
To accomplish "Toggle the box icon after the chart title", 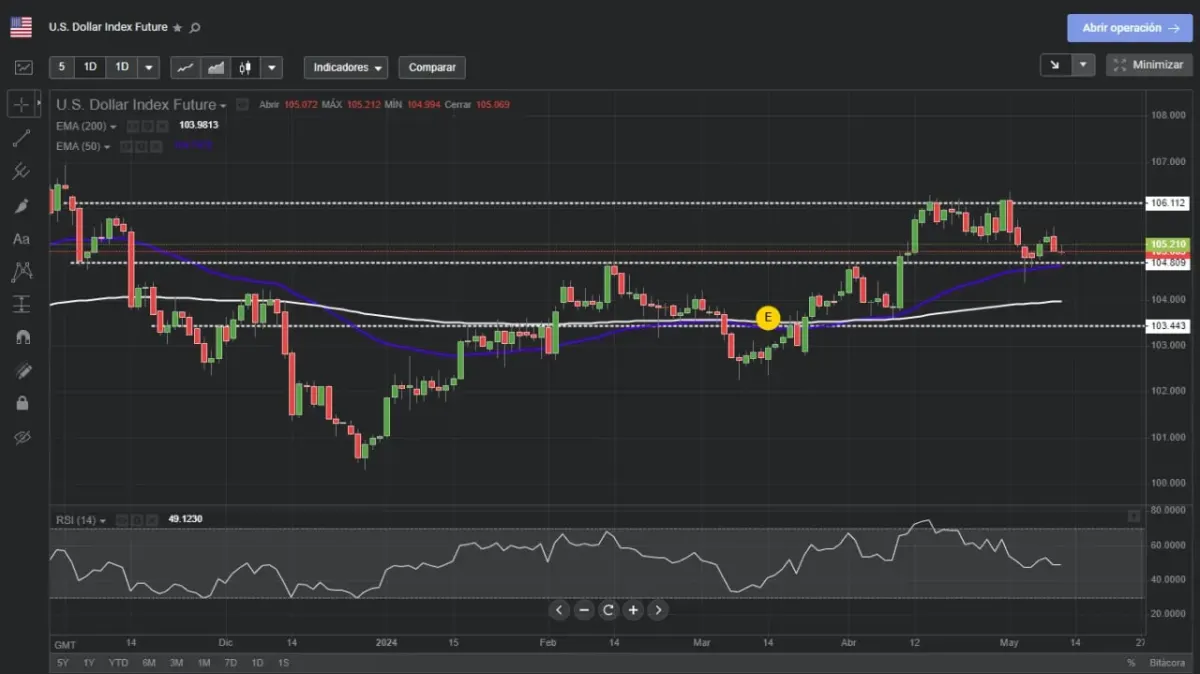I will coord(243,105).
